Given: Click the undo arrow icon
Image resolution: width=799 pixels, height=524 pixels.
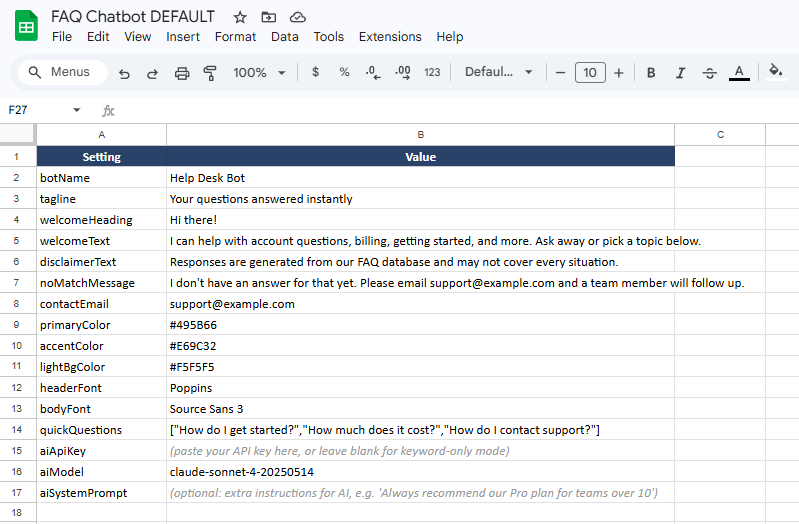Looking at the screenshot, I should (x=124, y=73).
